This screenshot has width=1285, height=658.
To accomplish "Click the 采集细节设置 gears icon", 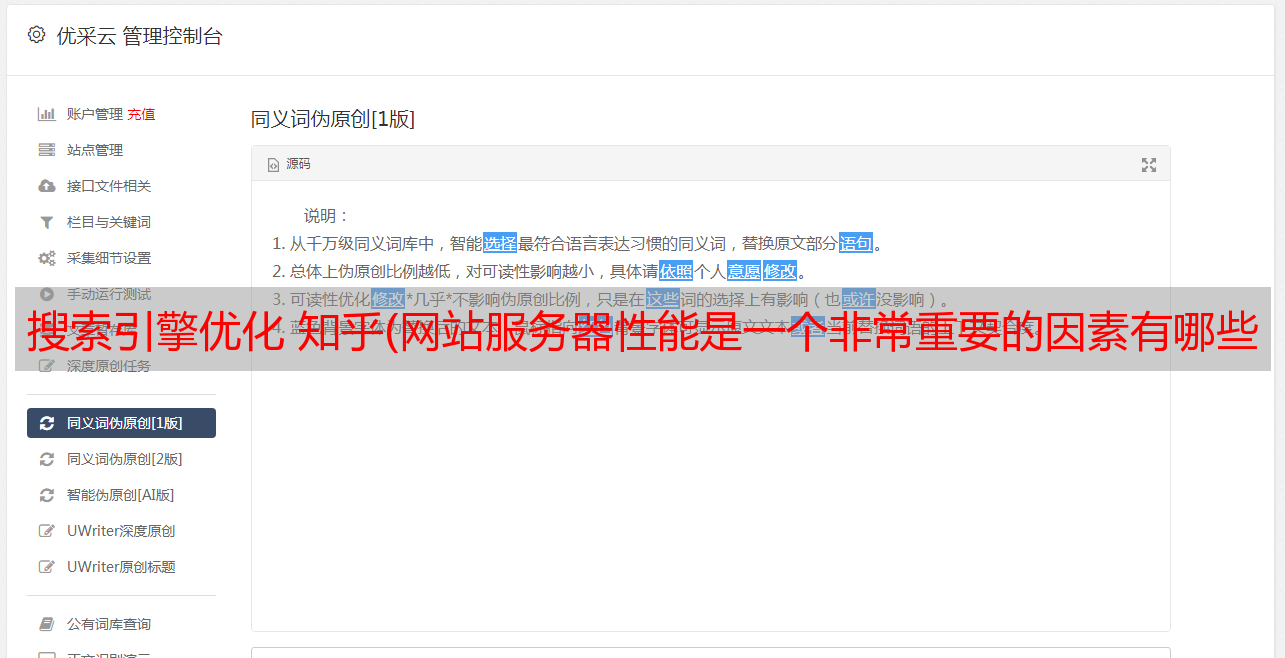I will pos(46,258).
